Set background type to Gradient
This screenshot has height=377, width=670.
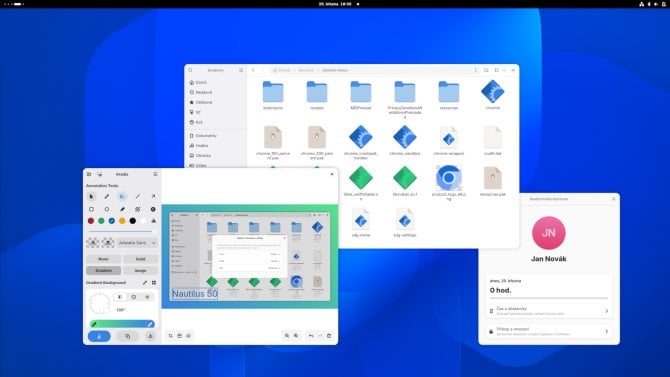click(x=103, y=271)
